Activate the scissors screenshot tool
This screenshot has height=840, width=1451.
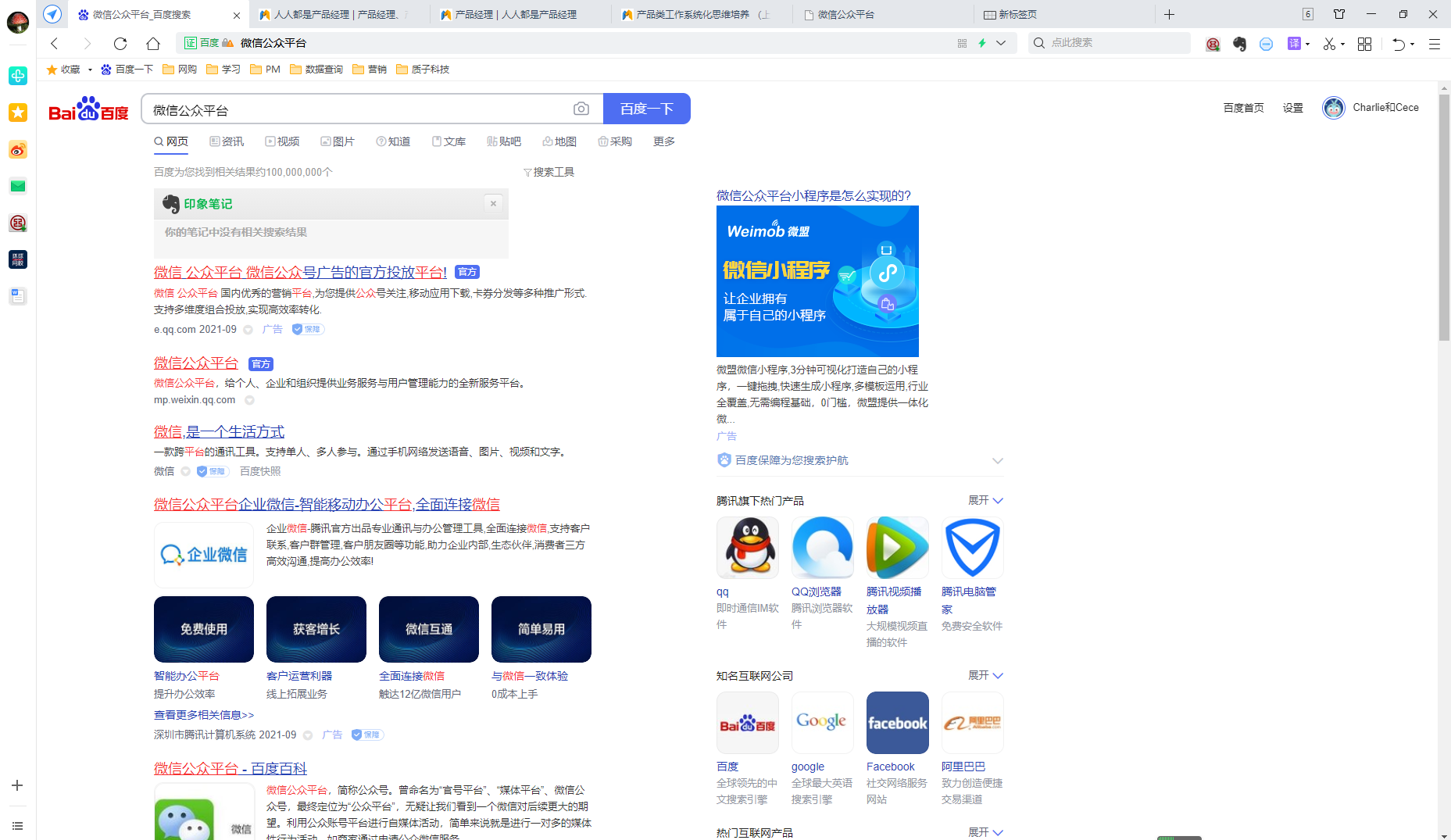pyautogui.click(x=1329, y=44)
